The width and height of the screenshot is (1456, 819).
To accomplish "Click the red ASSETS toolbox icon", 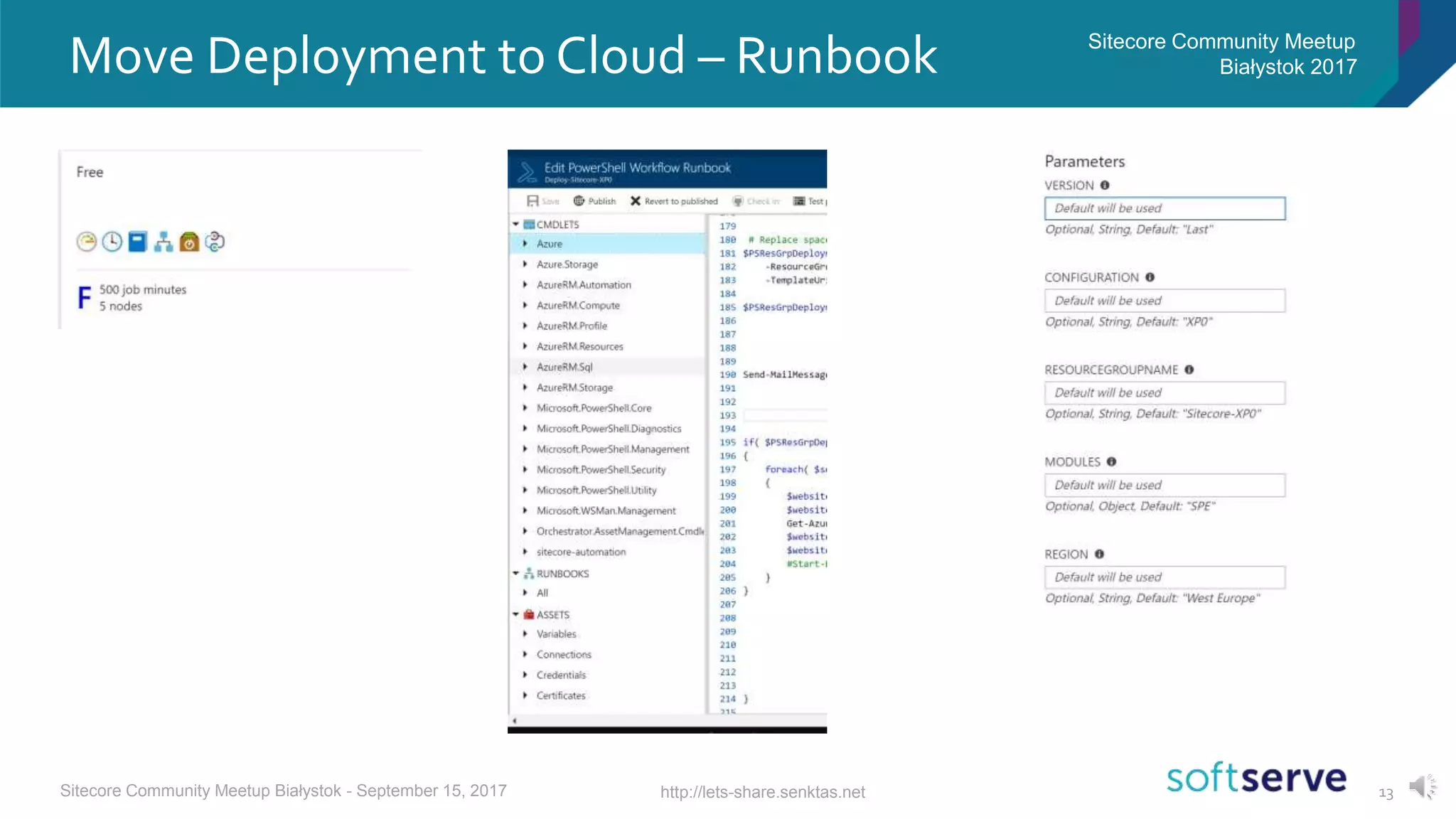I will pyautogui.click(x=529, y=614).
